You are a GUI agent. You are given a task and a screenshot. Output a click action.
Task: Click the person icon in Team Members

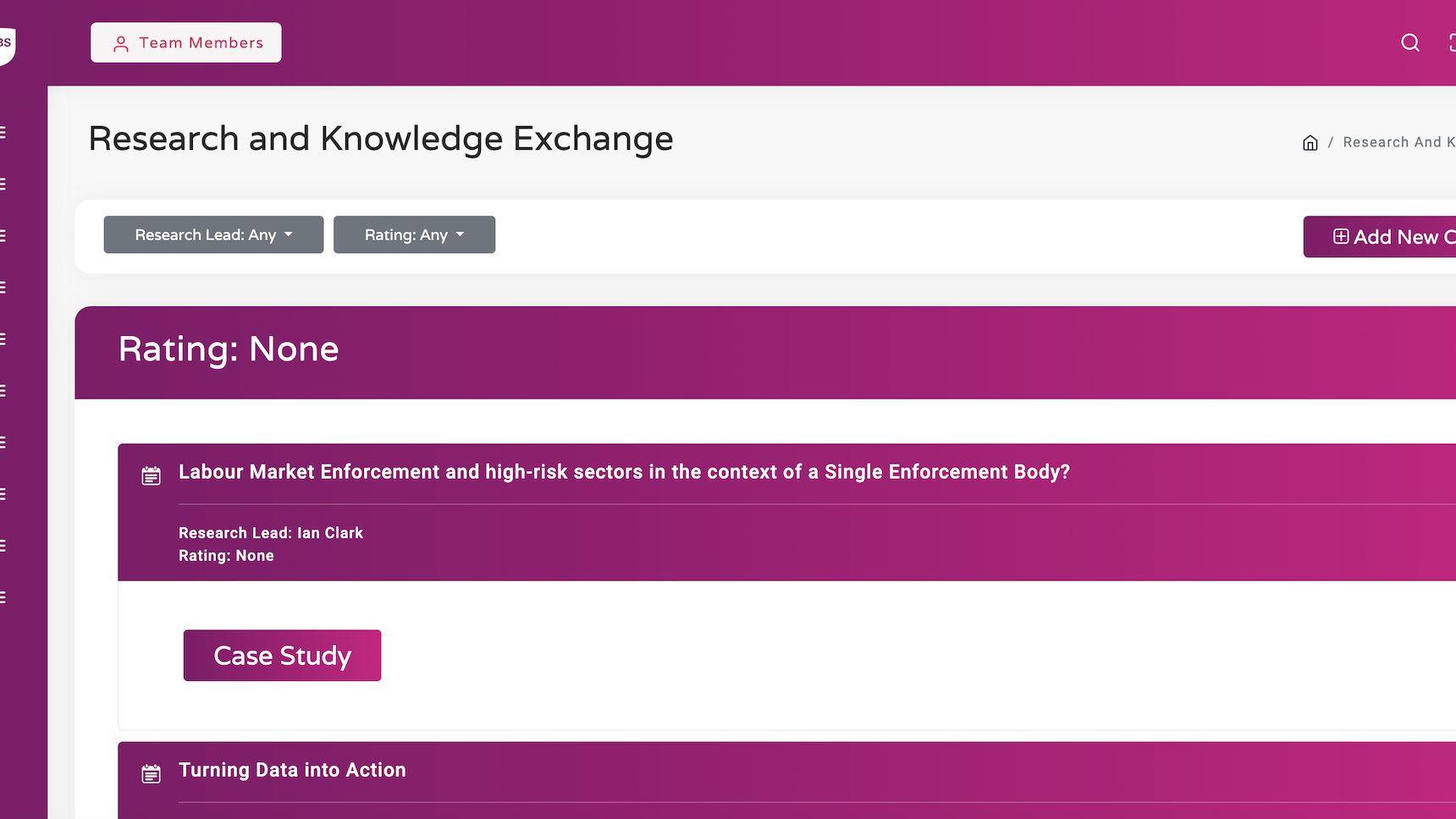click(x=121, y=43)
